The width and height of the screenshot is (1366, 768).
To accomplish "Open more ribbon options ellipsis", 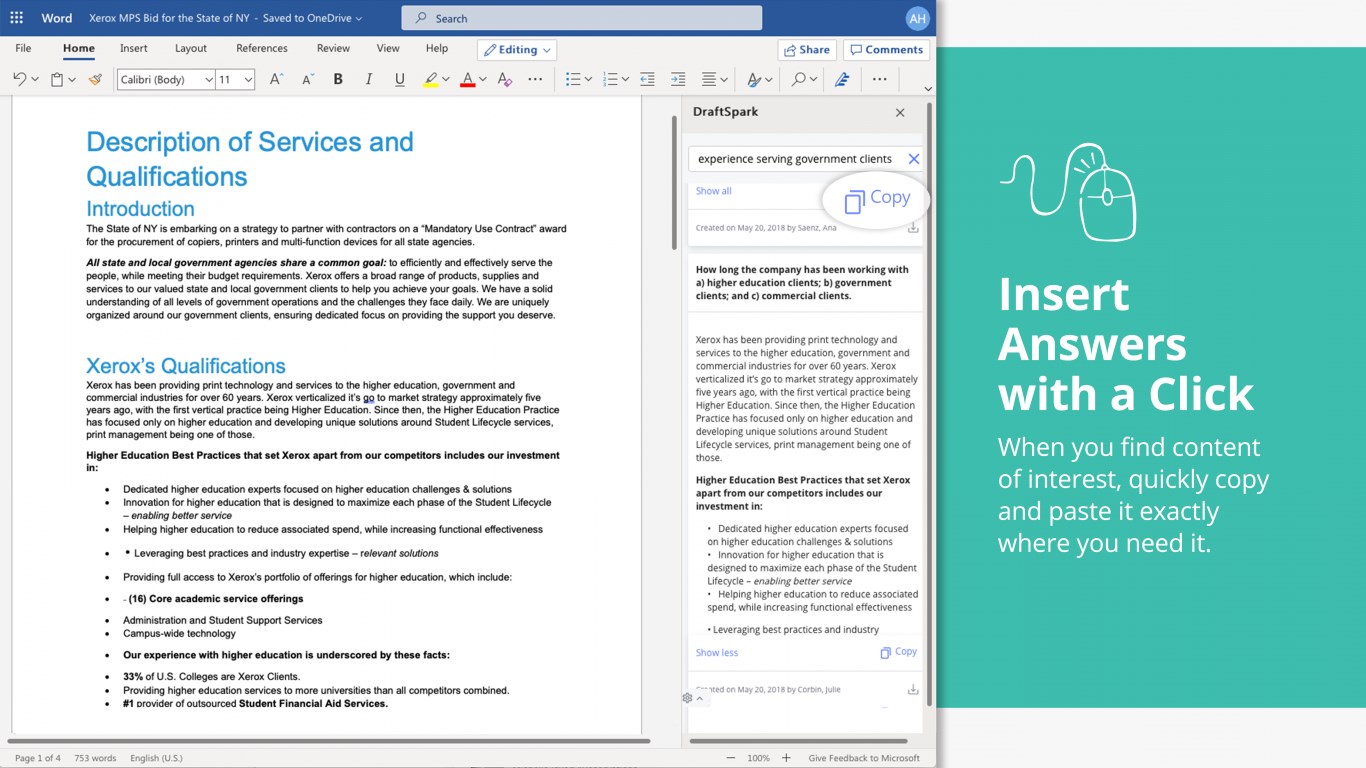I will (x=879, y=79).
